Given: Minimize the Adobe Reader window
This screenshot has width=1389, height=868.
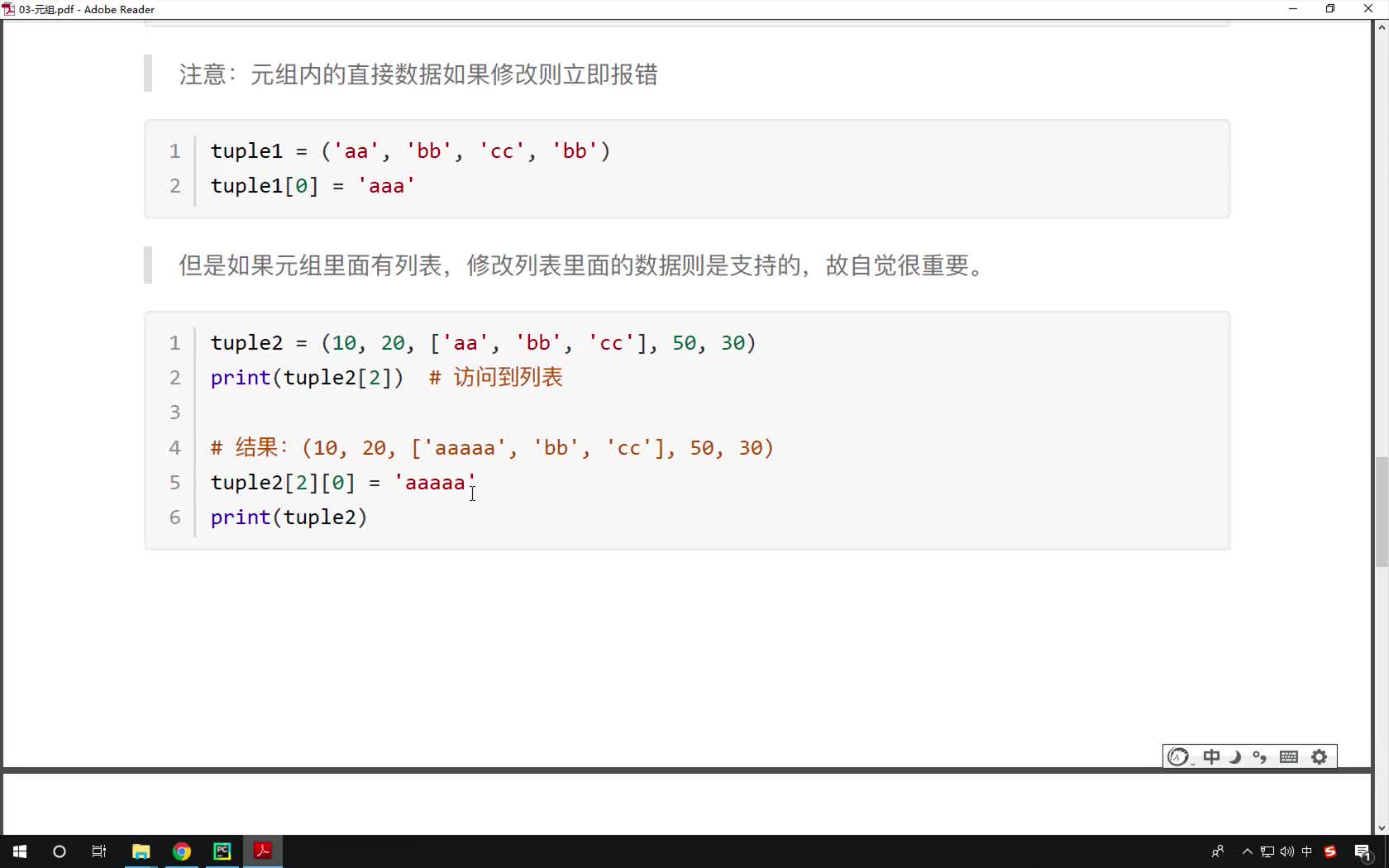Looking at the screenshot, I should coord(1293,9).
